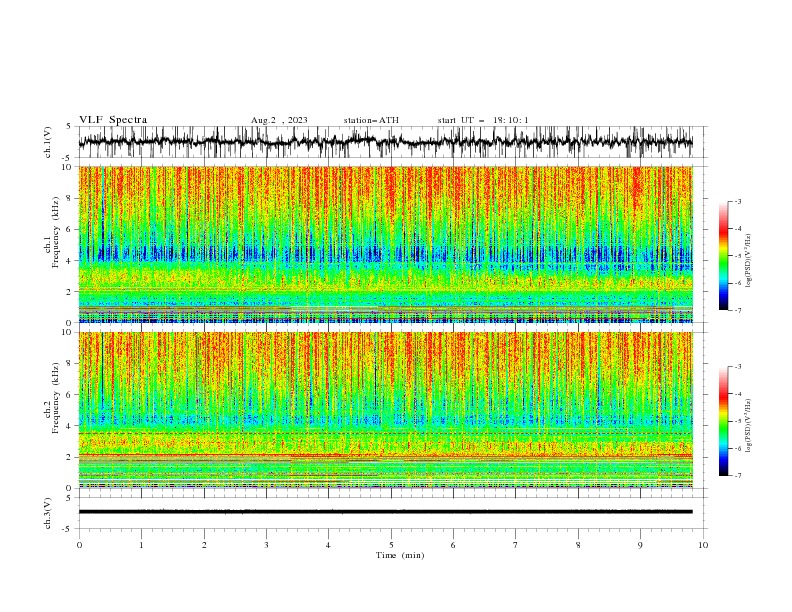This screenshot has height=612, width=792.
Task: Click the "-7" tick on ch.2 colorbar
Action: pyautogui.click(x=738, y=475)
